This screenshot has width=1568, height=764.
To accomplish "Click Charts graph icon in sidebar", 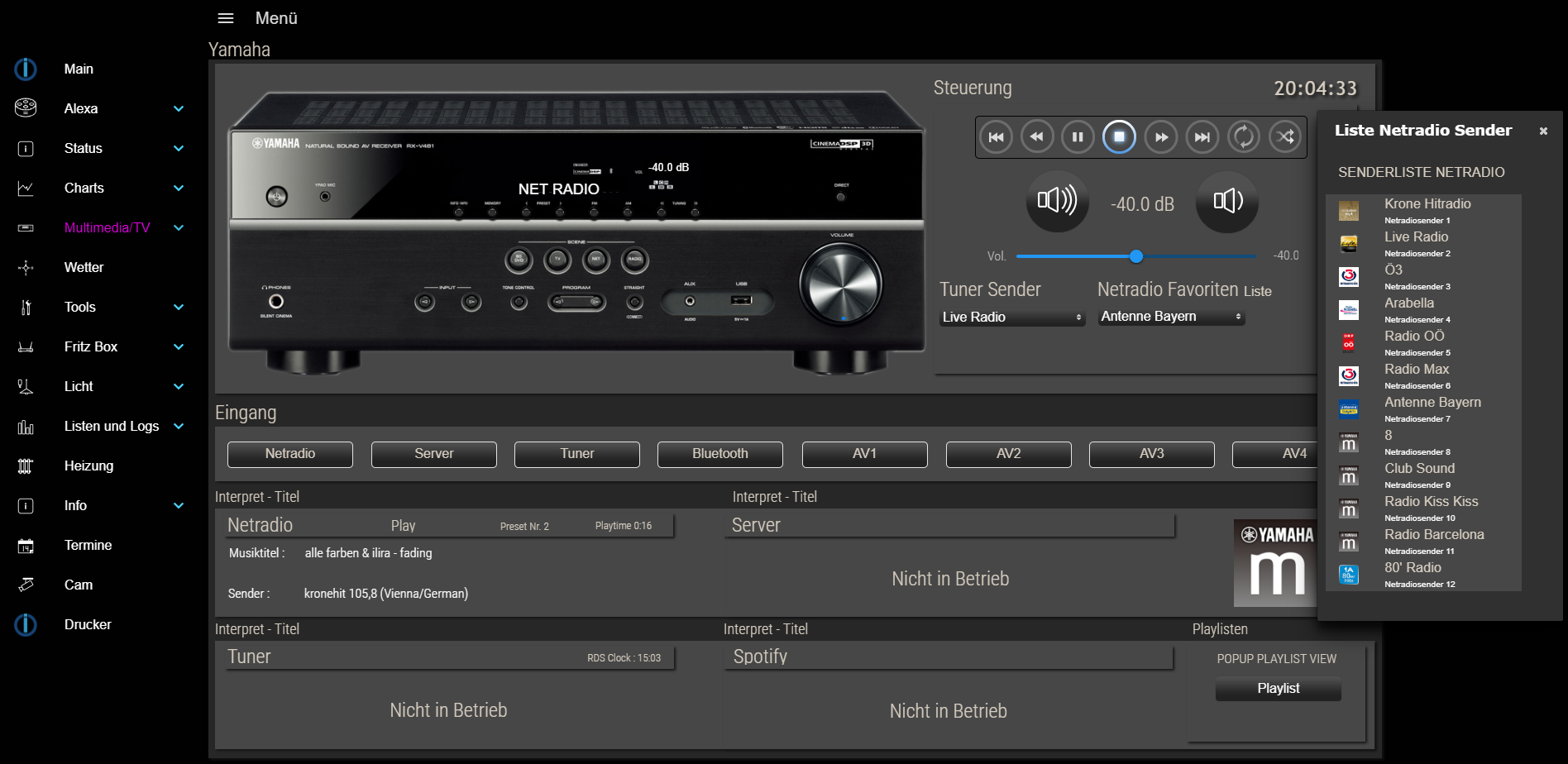I will coord(26,189).
